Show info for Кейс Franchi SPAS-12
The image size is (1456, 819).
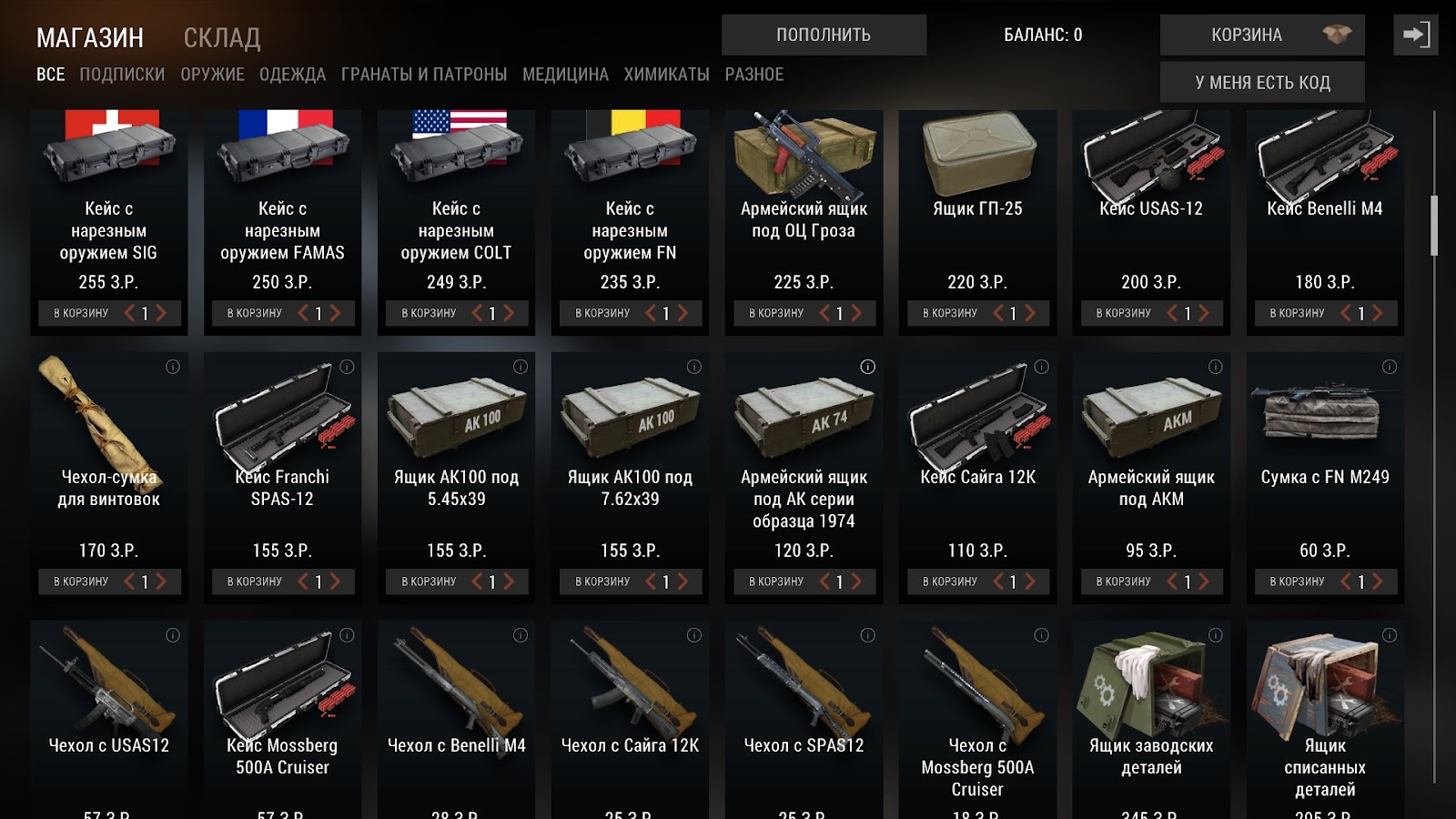tap(347, 367)
